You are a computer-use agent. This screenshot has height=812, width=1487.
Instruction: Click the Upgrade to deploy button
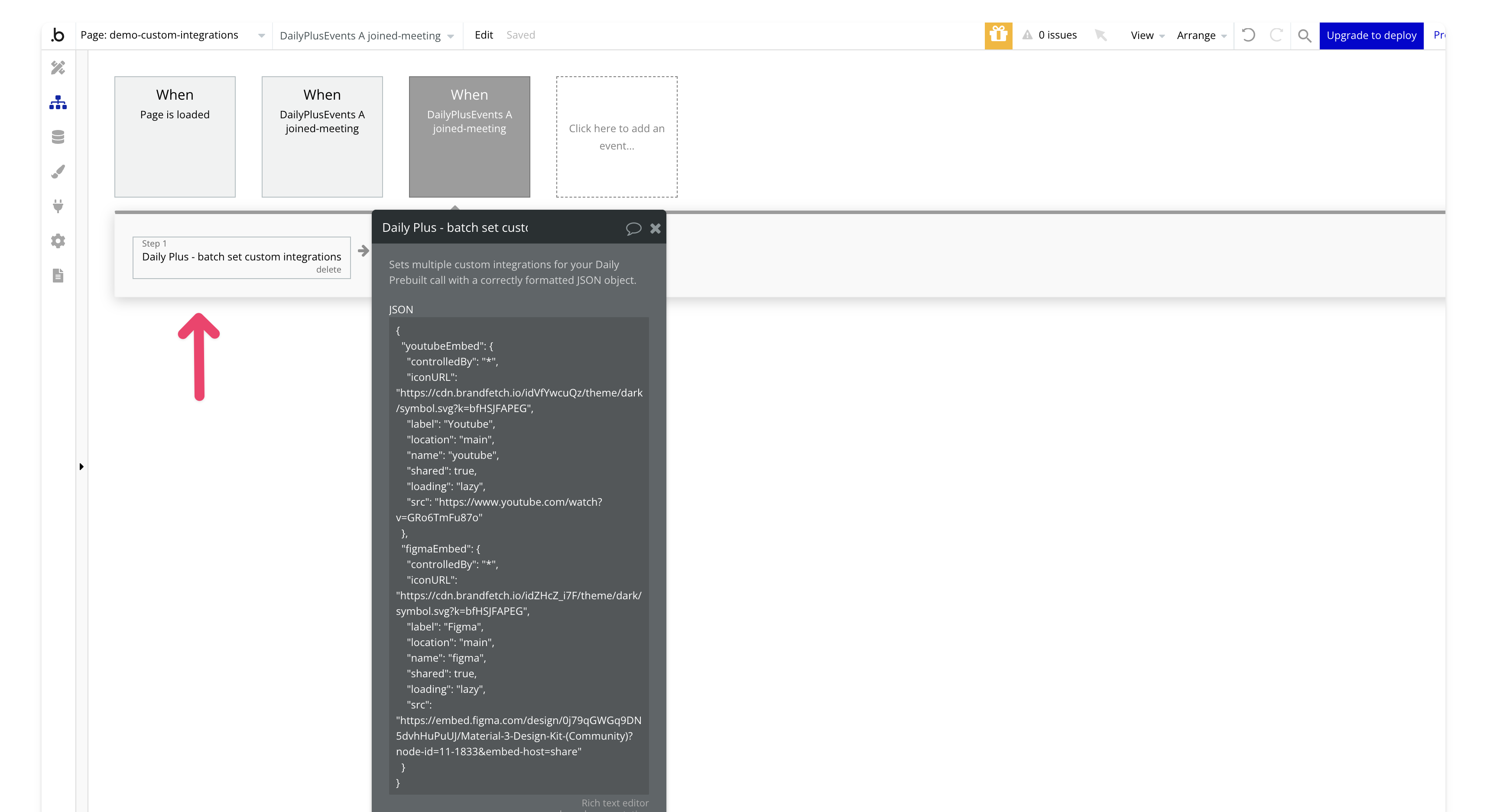[1371, 35]
